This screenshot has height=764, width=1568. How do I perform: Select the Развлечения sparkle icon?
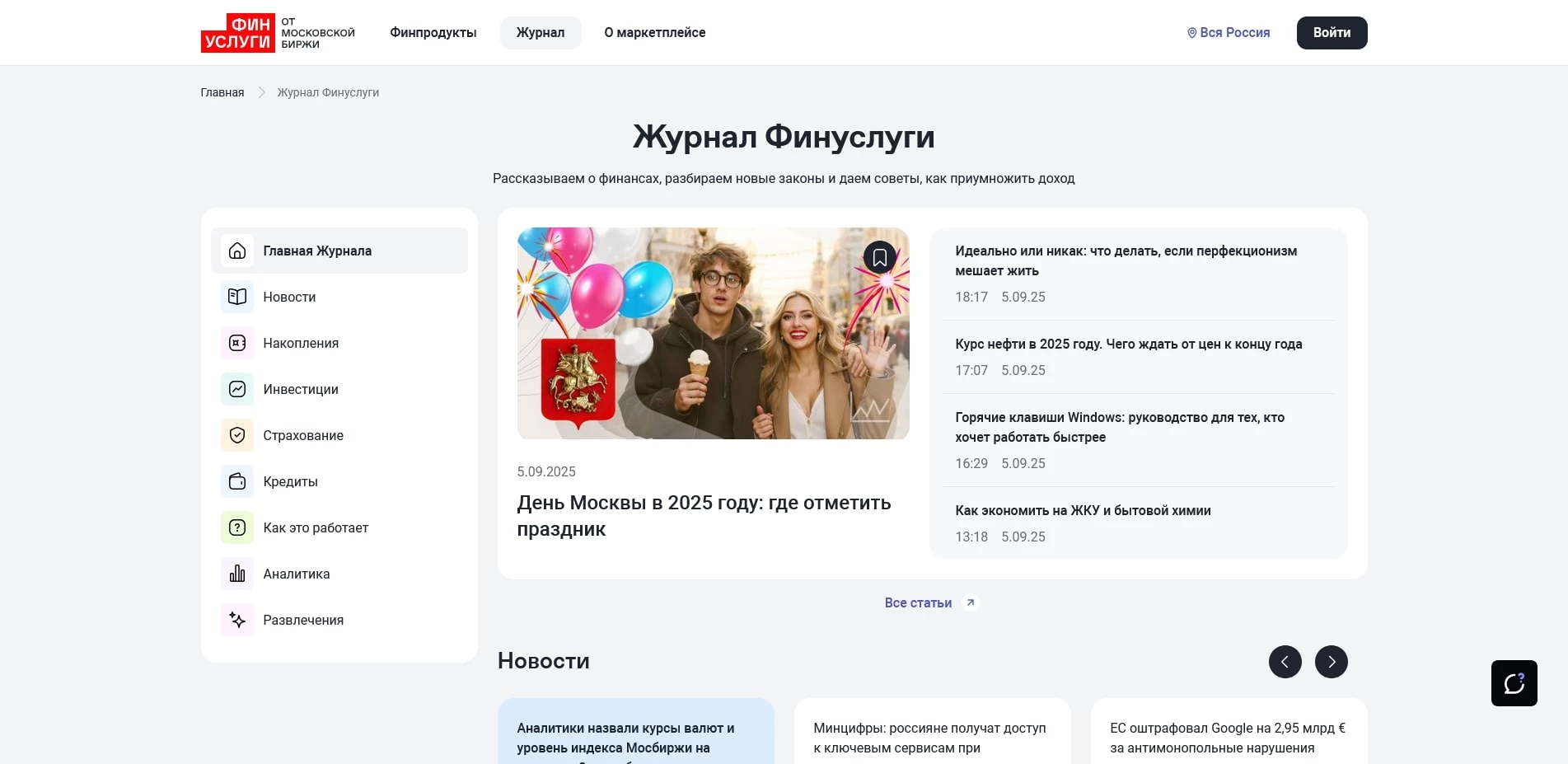point(236,620)
